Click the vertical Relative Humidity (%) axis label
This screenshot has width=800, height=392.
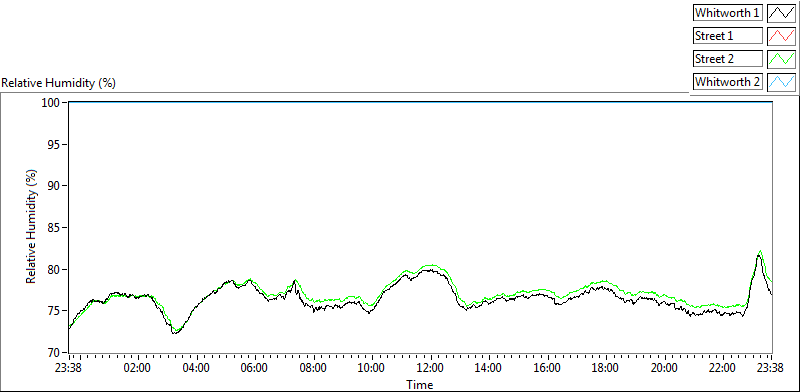pos(32,227)
